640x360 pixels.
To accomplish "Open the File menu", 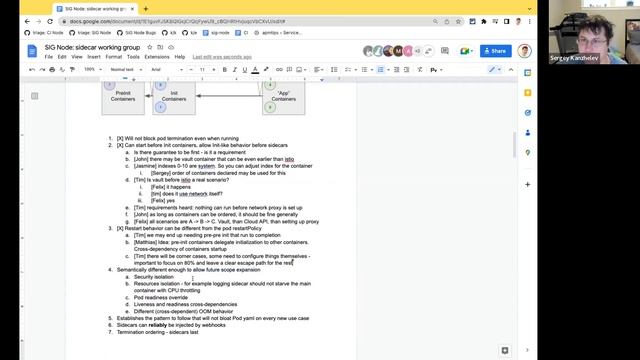I will [49, 57].
